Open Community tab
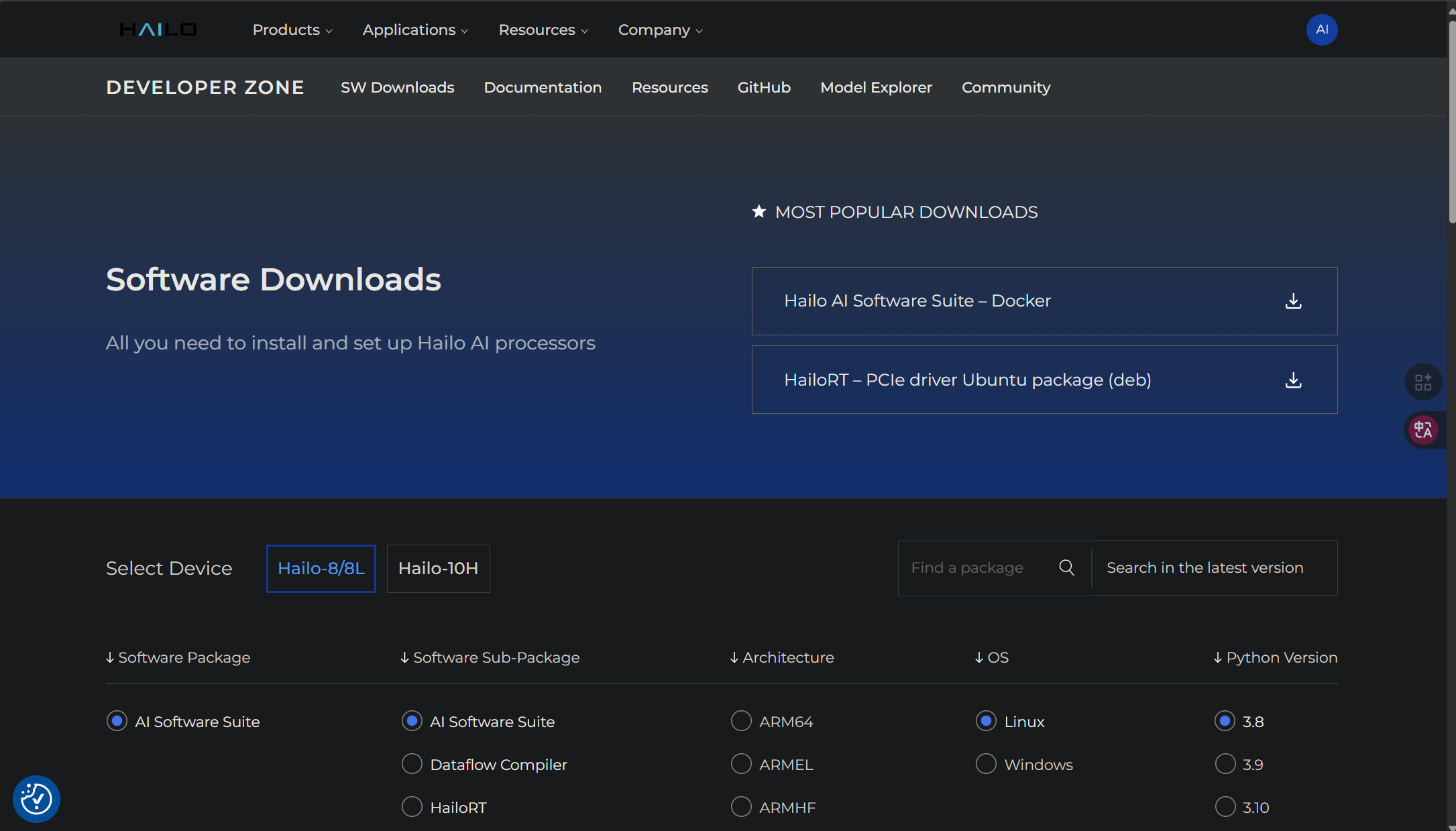Image resolution: width=1456 pixels, height=831 pixels. pyautogui.click(x=1006, y=88)
